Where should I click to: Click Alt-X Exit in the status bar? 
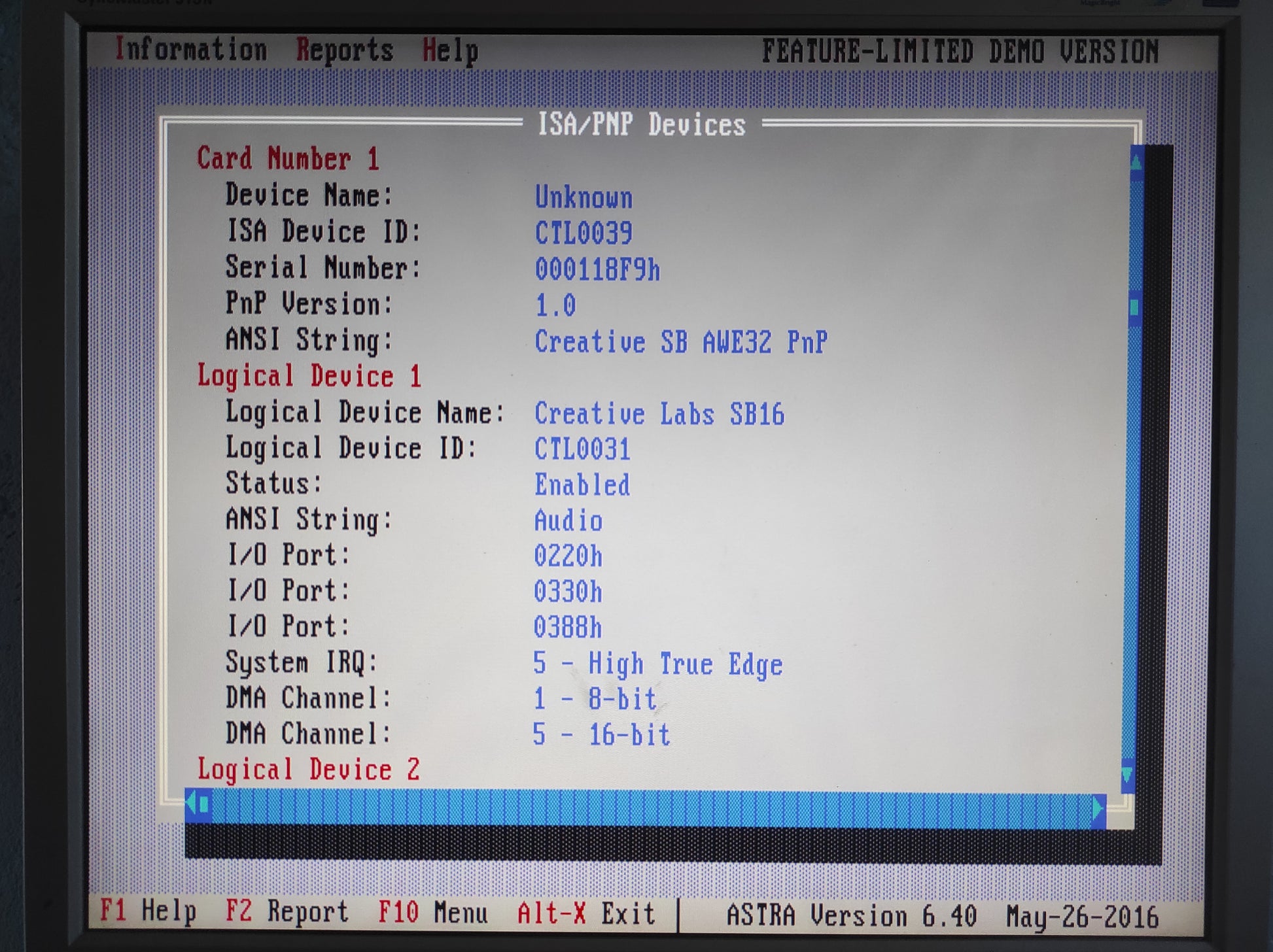(586, 913)
